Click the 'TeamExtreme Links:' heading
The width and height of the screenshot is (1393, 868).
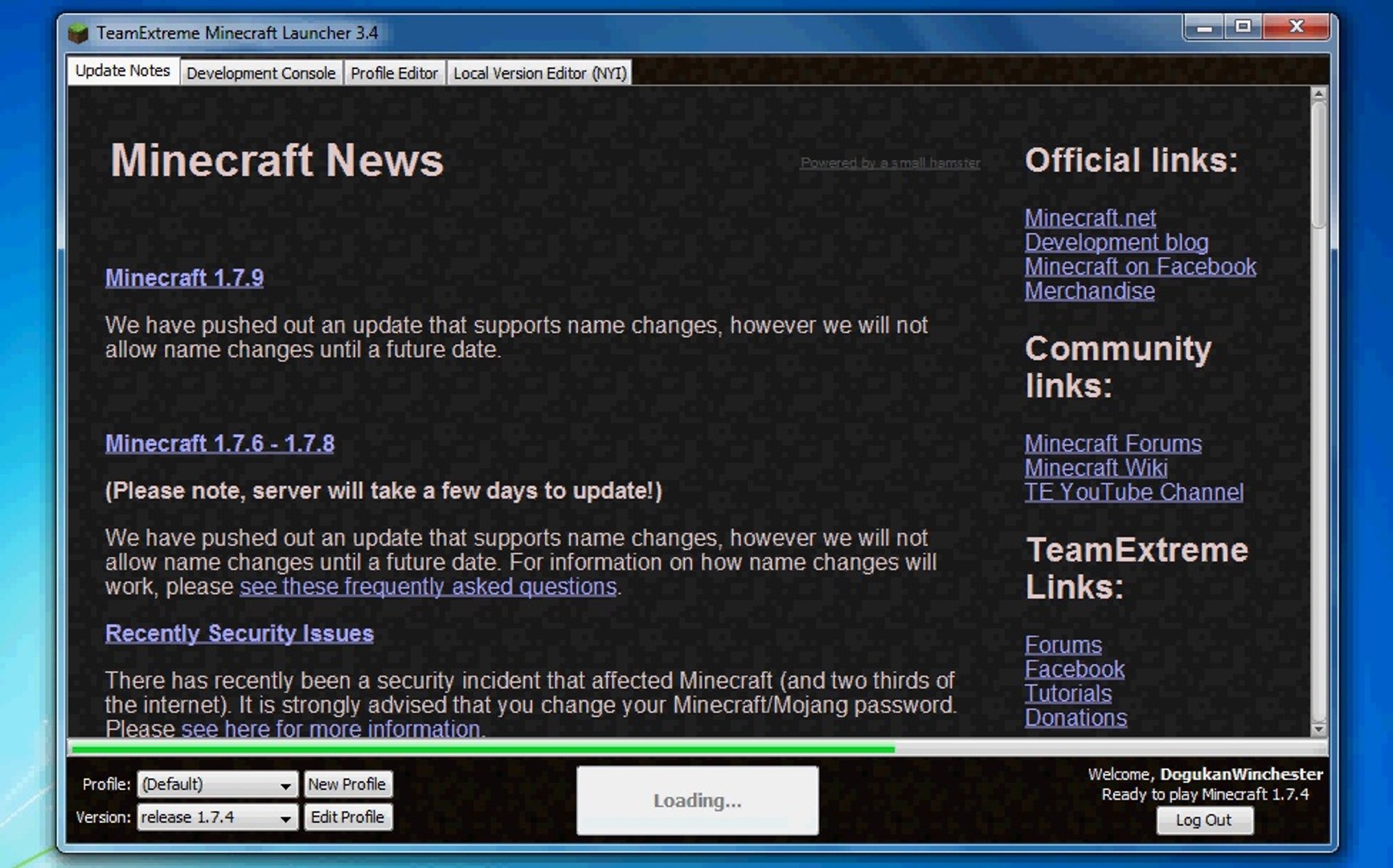click(x=1137, y=568)
